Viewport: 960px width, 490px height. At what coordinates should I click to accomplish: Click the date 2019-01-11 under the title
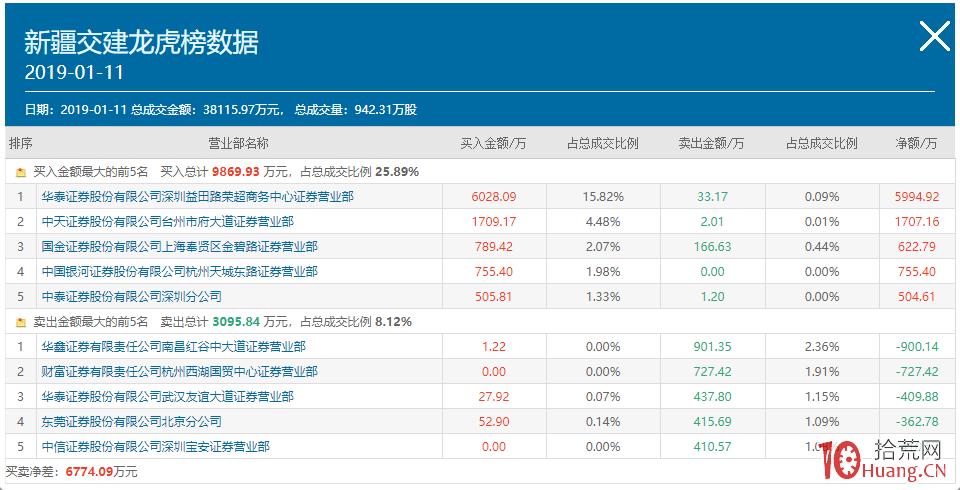(74, 73)
